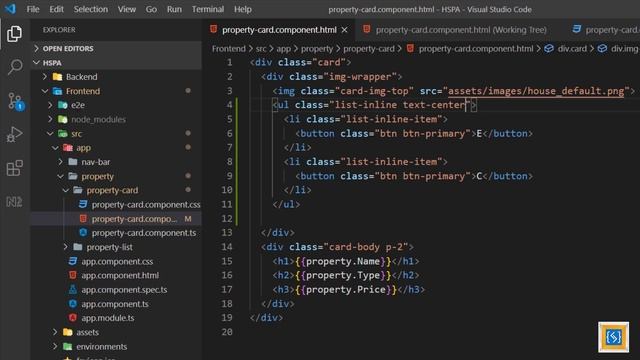Open the Search view icon
Image resolution: width=640 pixels, height=360 pixels.
pos(15,67)
